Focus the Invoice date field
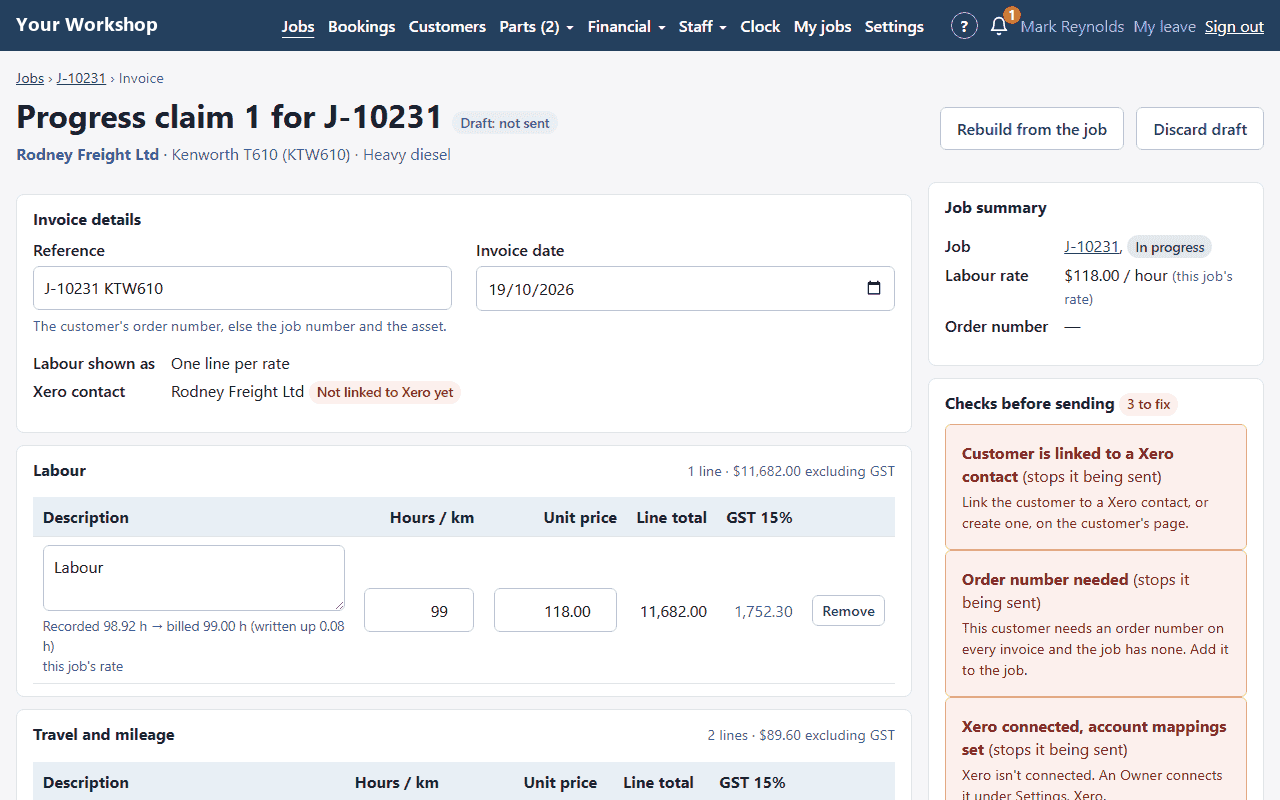Screen dimensions: 1280x800 click(685, 289)
